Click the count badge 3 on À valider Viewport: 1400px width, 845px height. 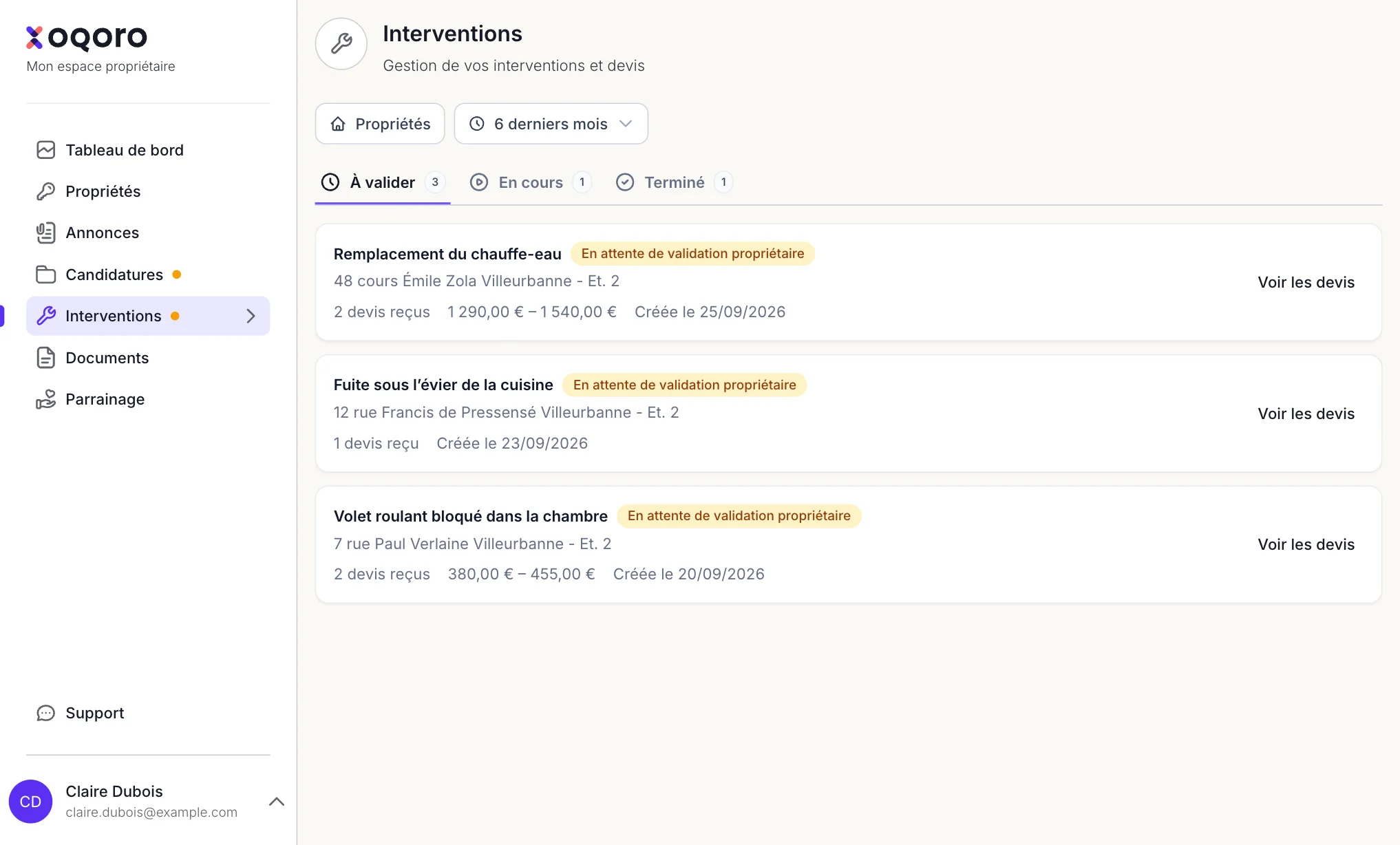click(435, 182)
